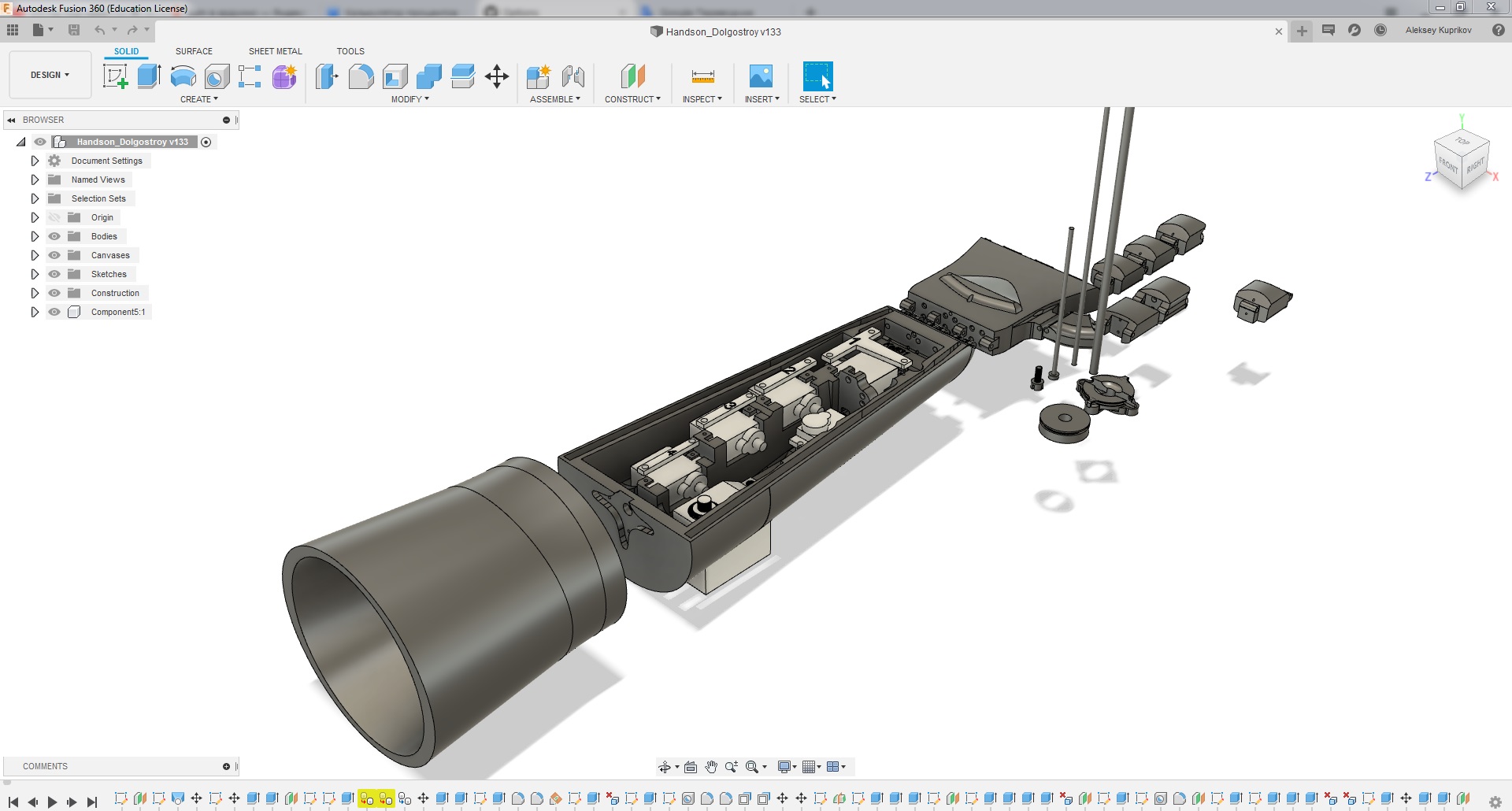Open the Construct dropdown menu
Image resolution: width=1512 pixels, height=811 pixels.
click(x=632, y=99)
